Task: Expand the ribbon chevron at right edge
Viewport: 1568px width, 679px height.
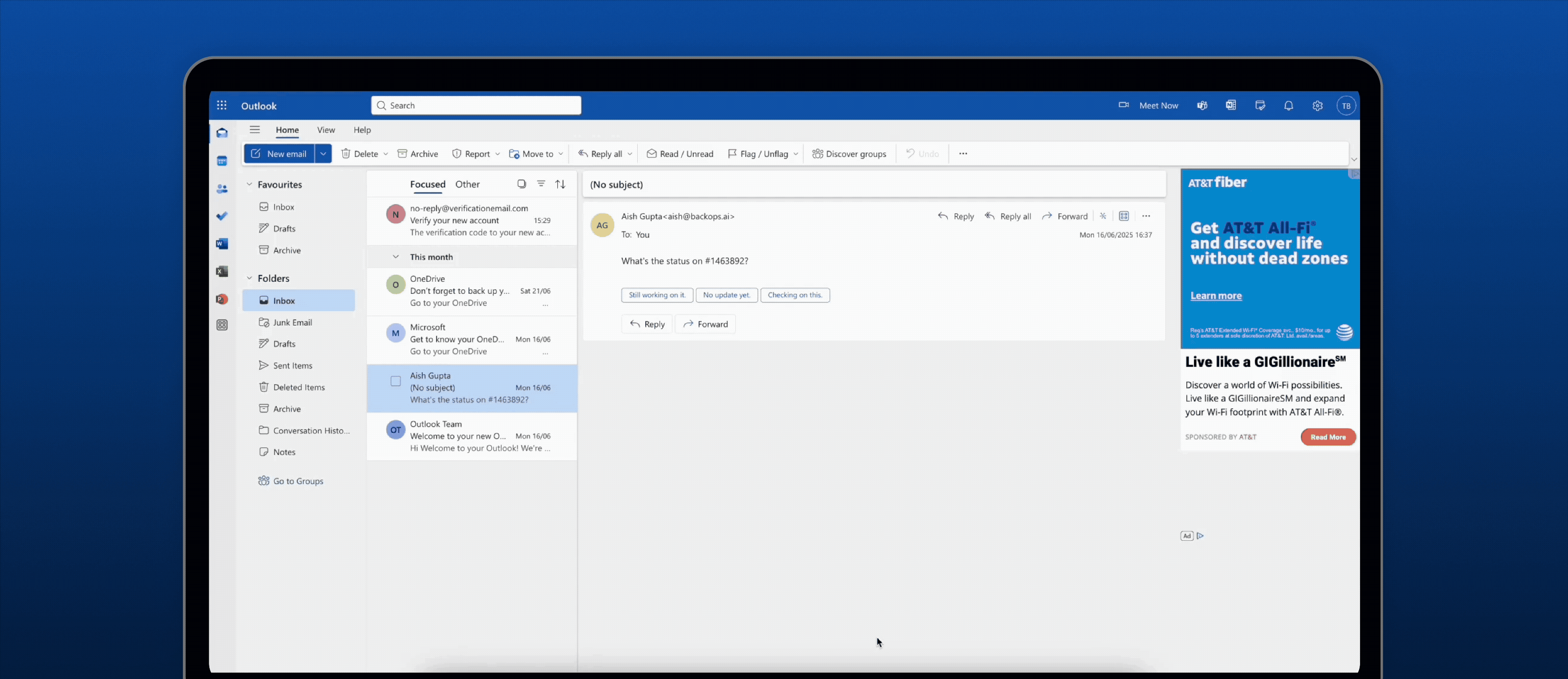Action: (1354, 159)
